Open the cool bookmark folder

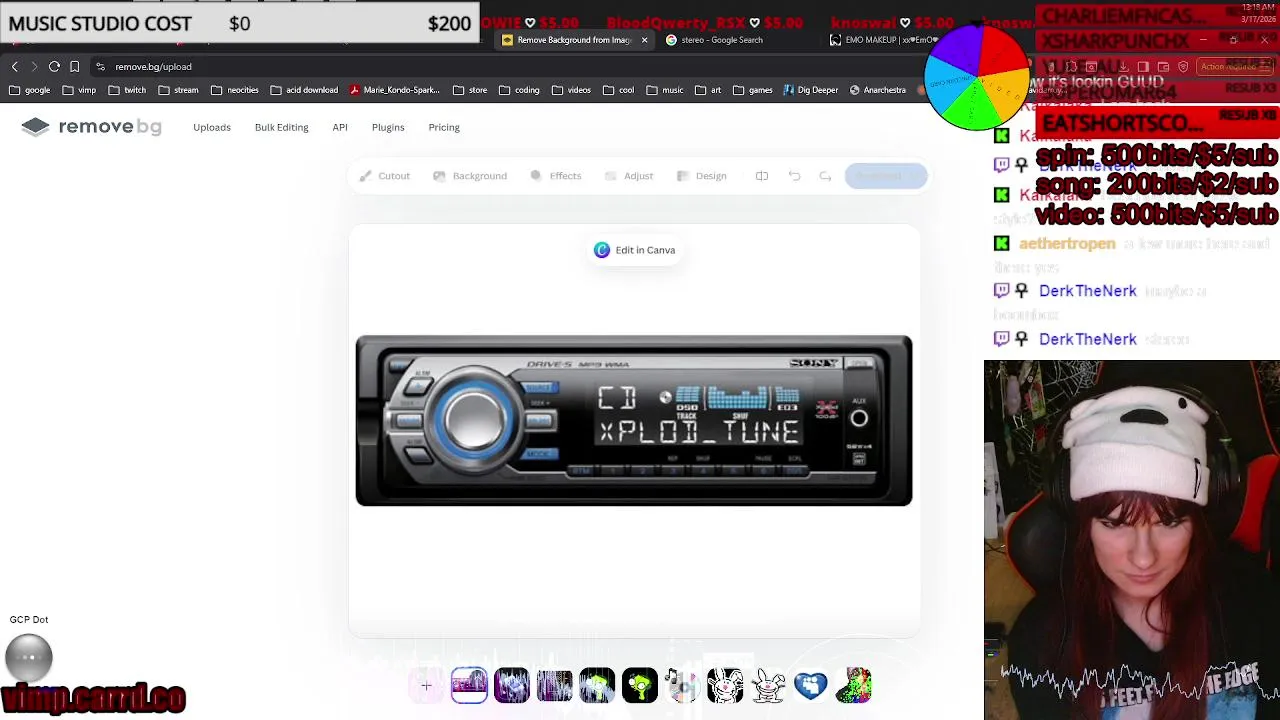click(x=618, y=90)
